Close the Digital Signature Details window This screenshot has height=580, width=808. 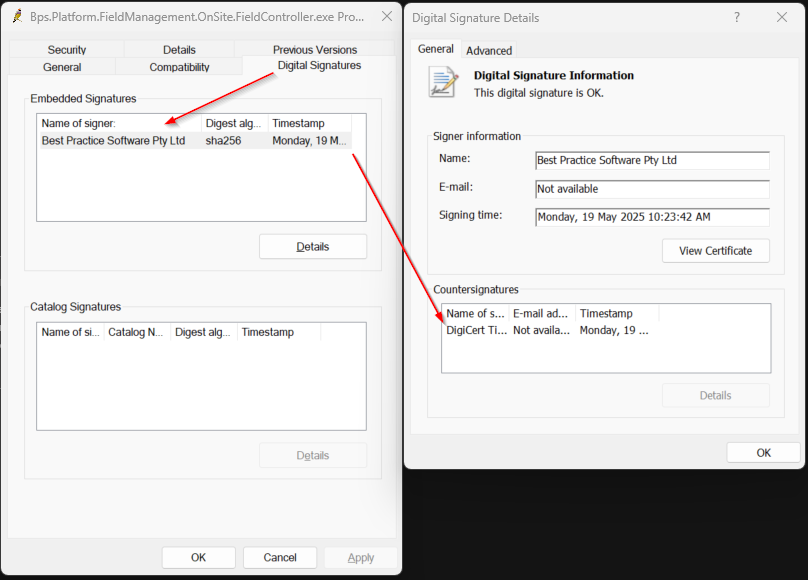click(782, 18)
